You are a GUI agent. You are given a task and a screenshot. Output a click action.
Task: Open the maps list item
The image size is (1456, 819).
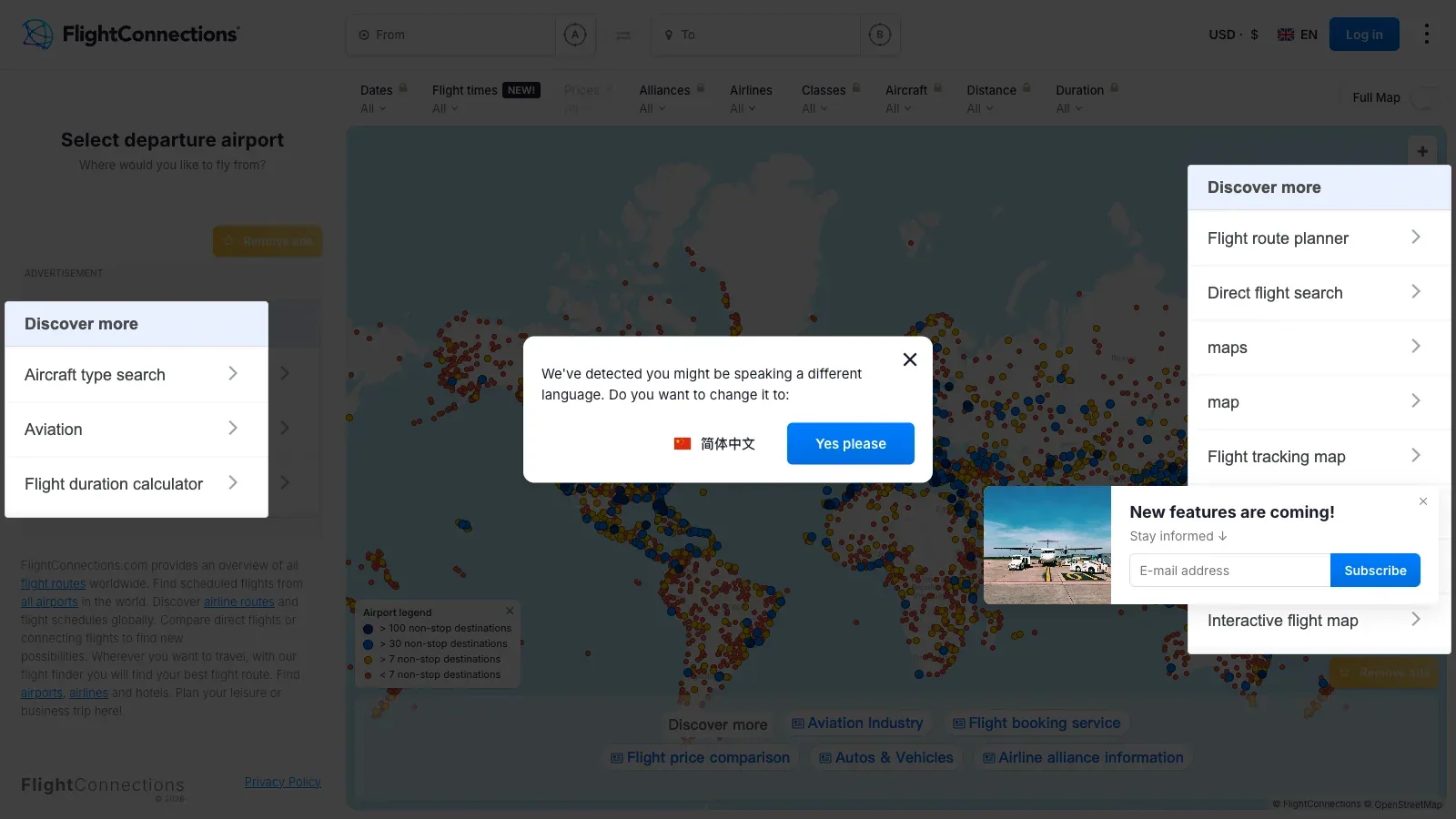point(1319,348)
